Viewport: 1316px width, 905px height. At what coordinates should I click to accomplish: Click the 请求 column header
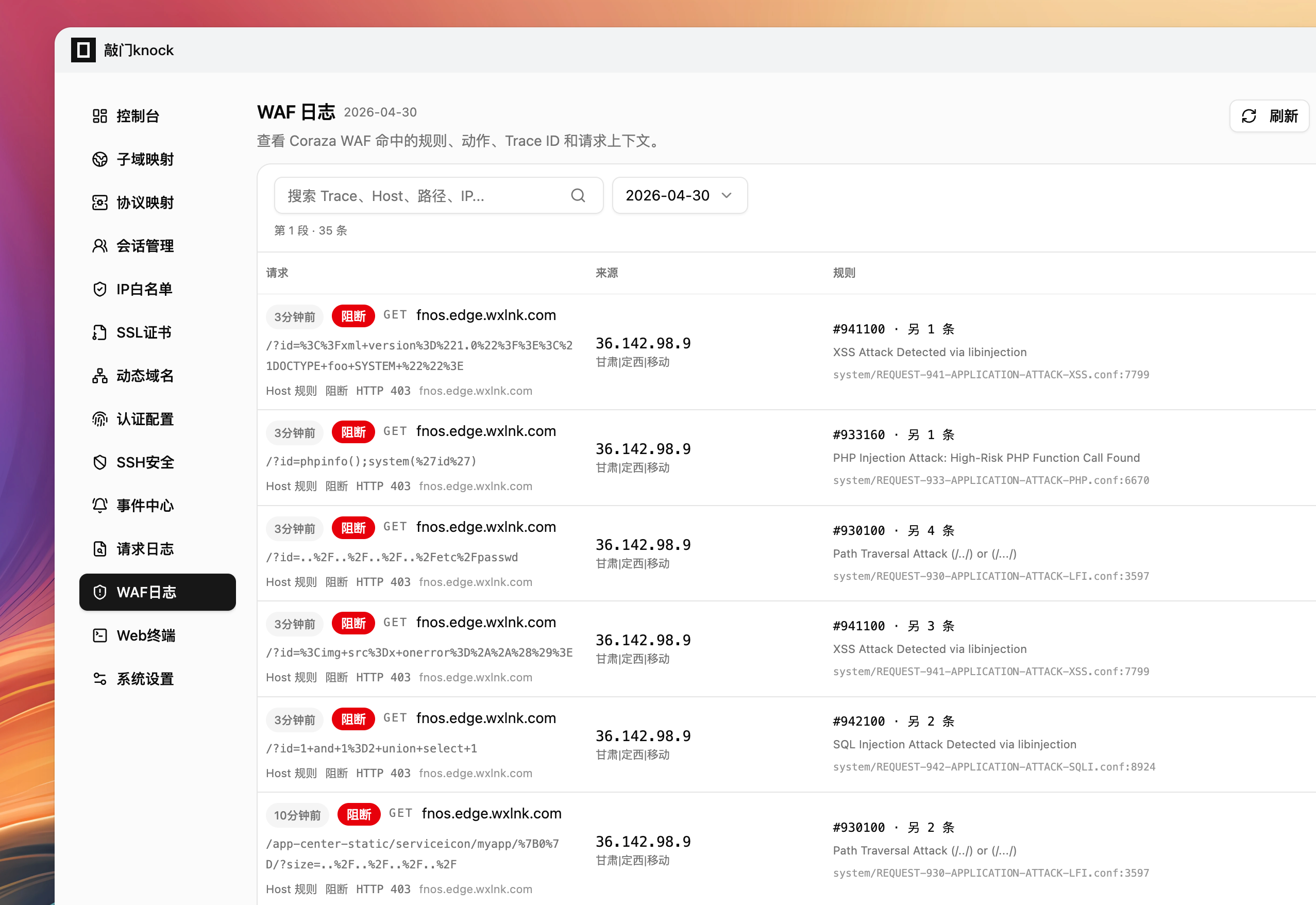[x=277, y=273]
